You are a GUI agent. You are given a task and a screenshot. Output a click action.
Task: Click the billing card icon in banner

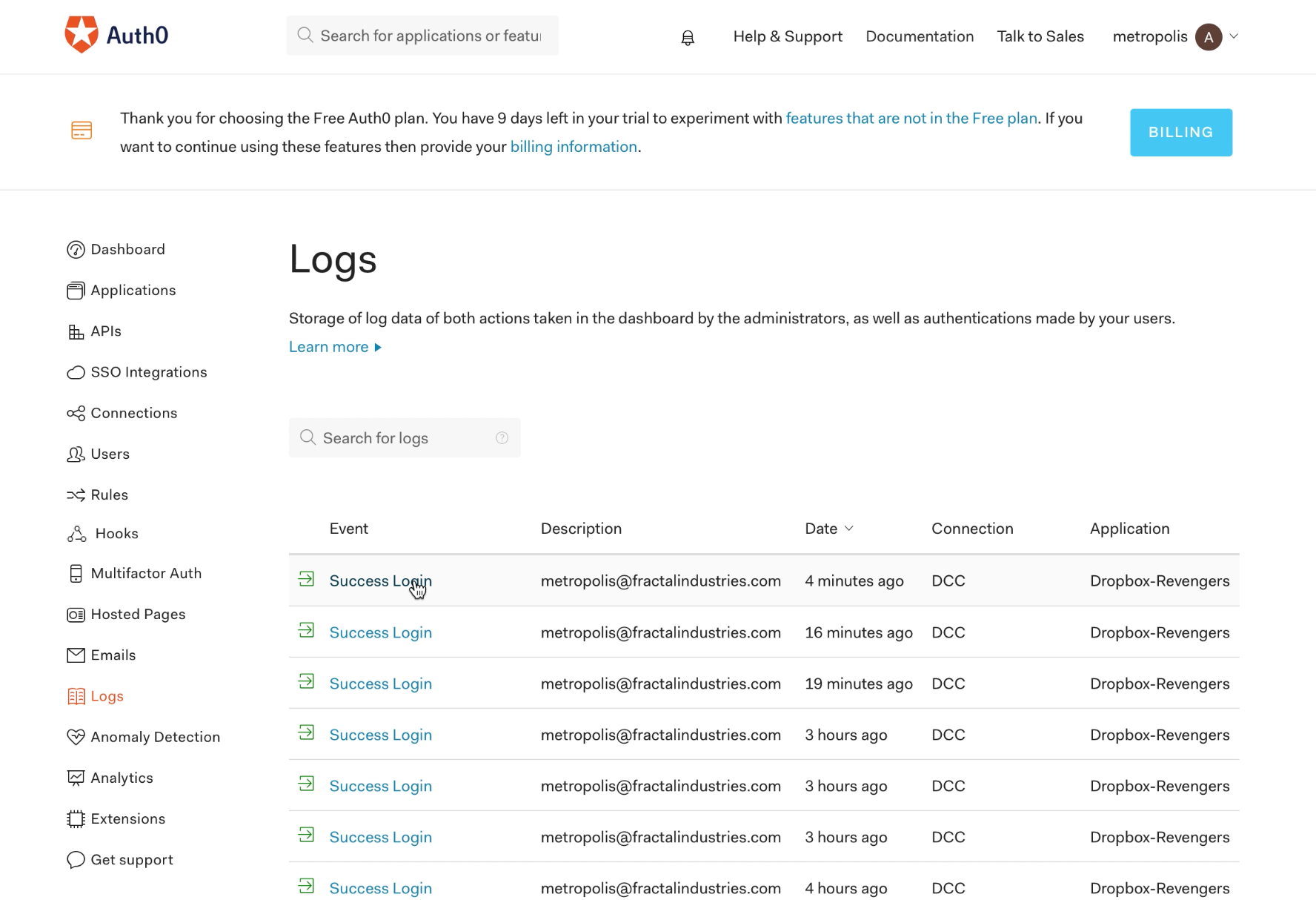pos(82,130)
